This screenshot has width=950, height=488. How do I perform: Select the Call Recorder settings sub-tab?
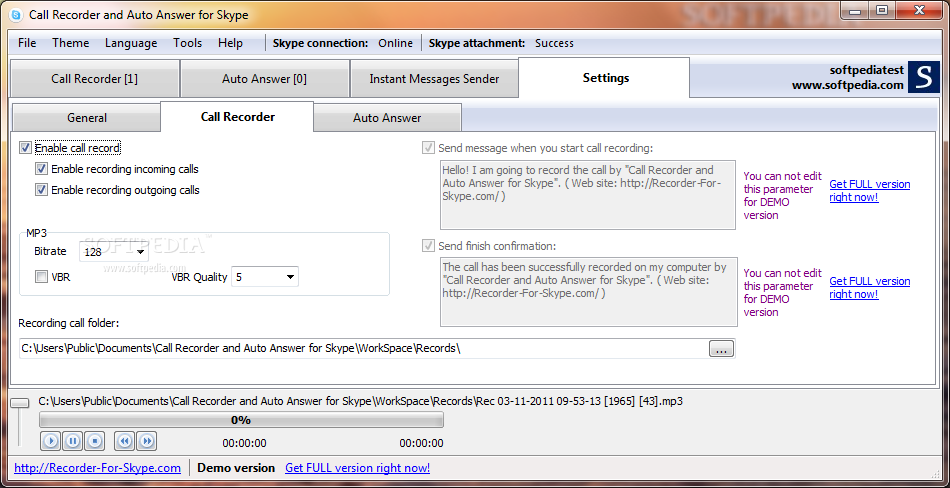(238, 116)
